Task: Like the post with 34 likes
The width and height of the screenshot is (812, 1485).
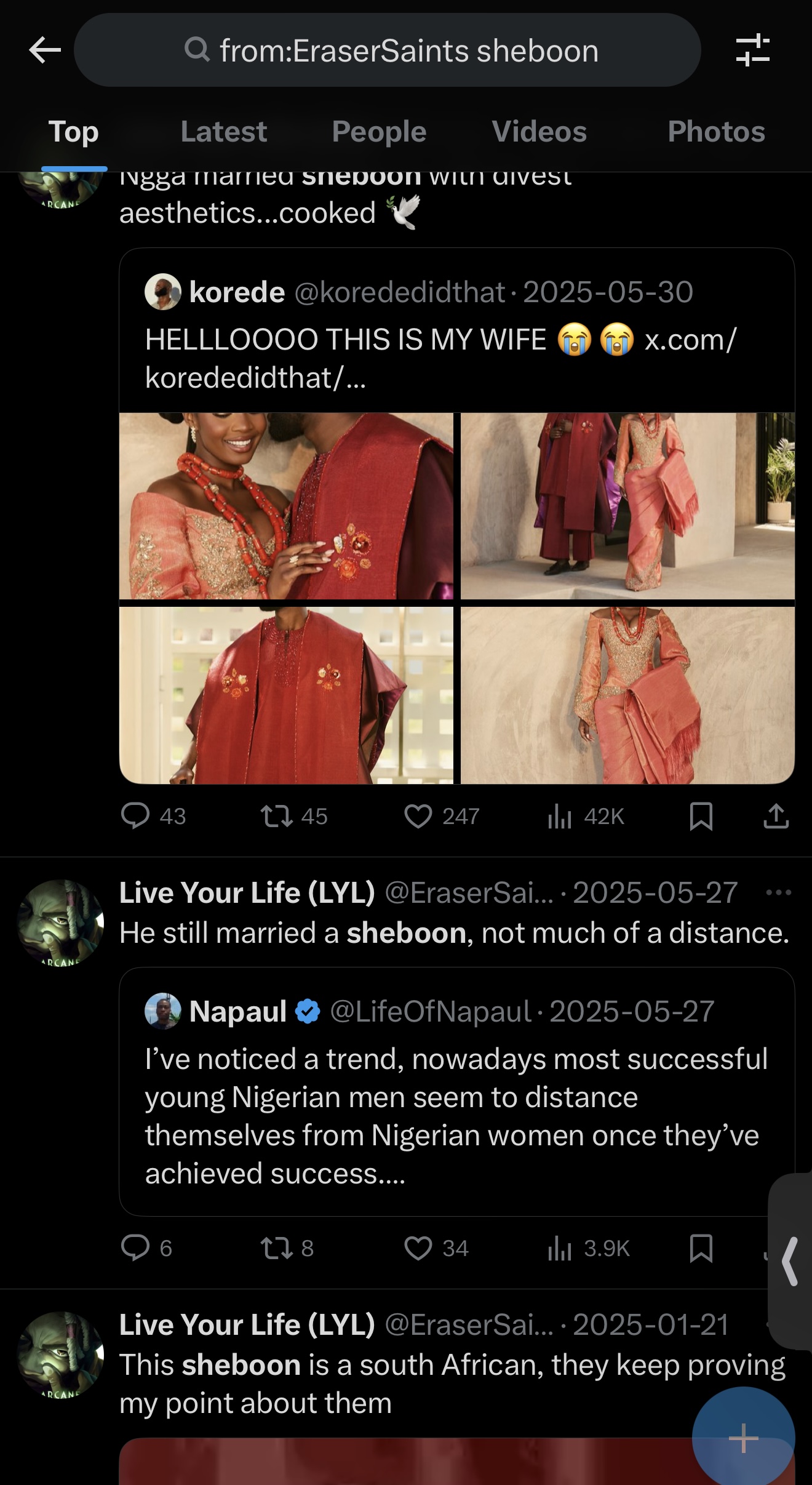Action: [418, 1248]
